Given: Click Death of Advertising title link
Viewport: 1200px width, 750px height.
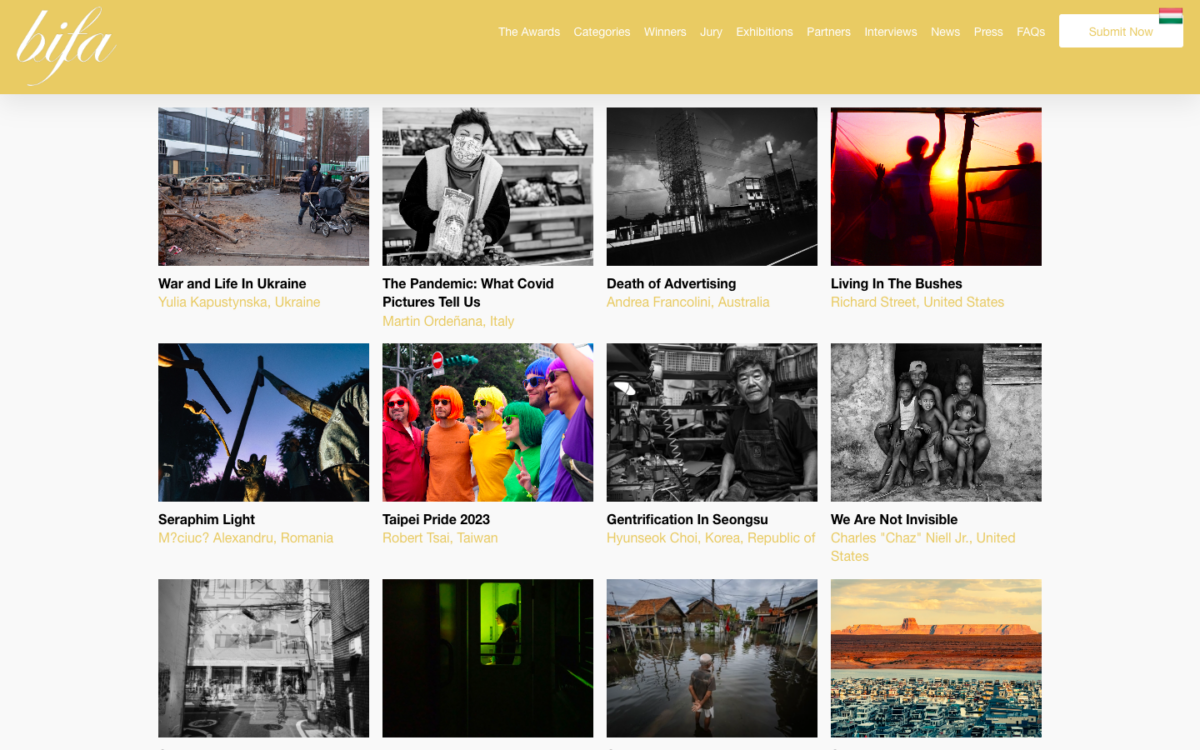Looking at the screenshot, I should [x=671, y=284].
